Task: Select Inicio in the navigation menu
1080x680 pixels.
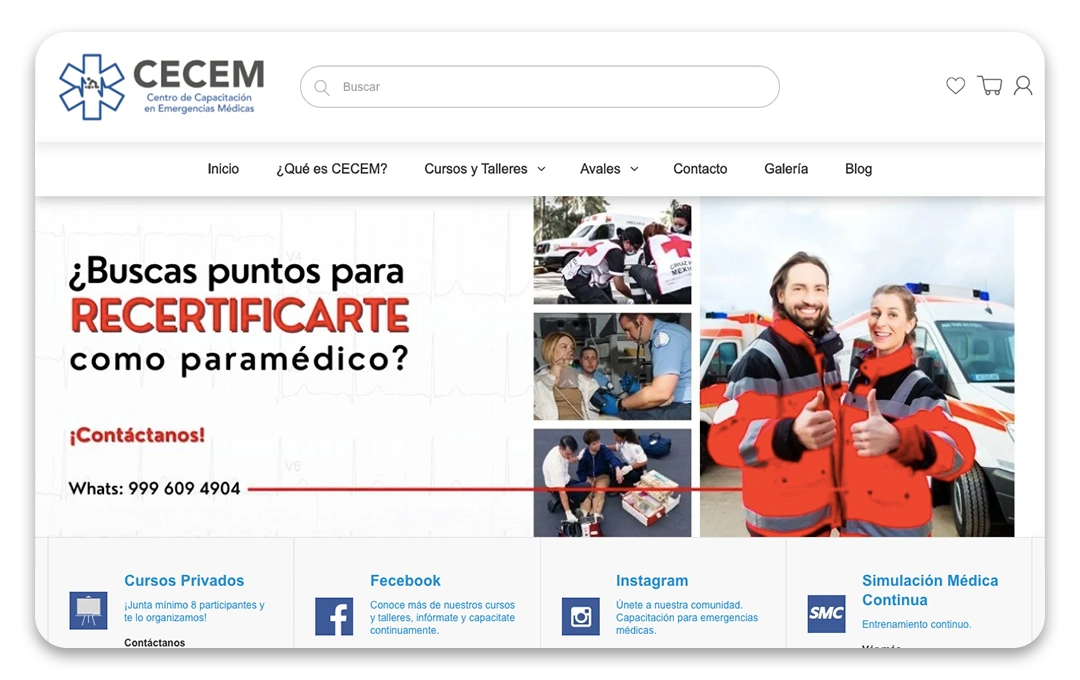Action: click(x=223, y=169)
